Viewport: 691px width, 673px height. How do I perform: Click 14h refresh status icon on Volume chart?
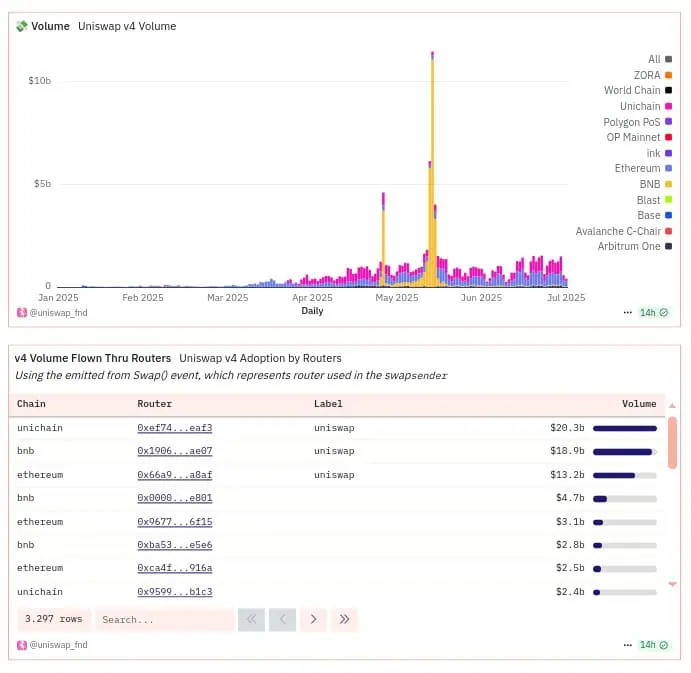click(664, 312)
